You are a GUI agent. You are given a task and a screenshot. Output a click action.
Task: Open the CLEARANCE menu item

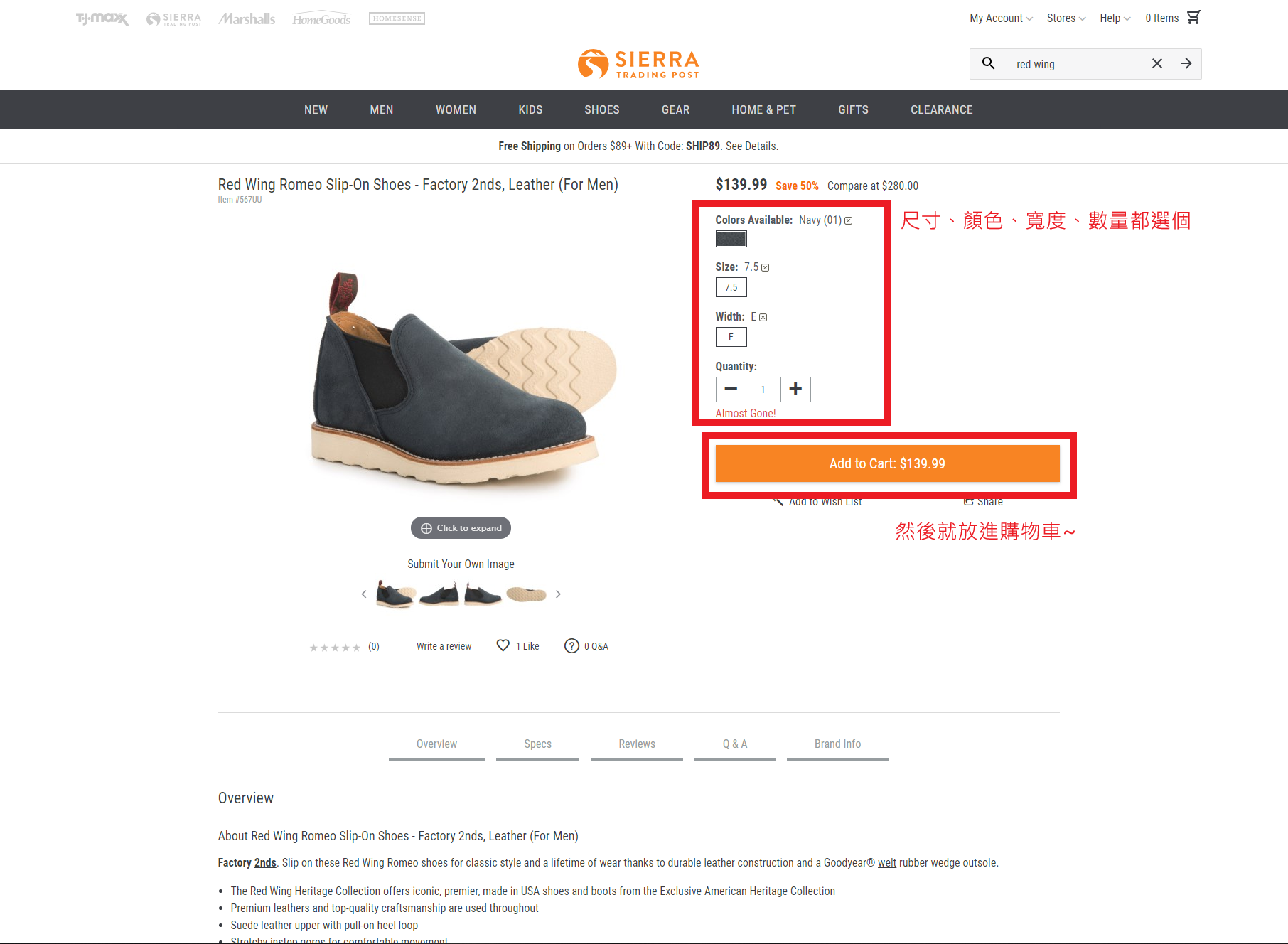point(941,109)
